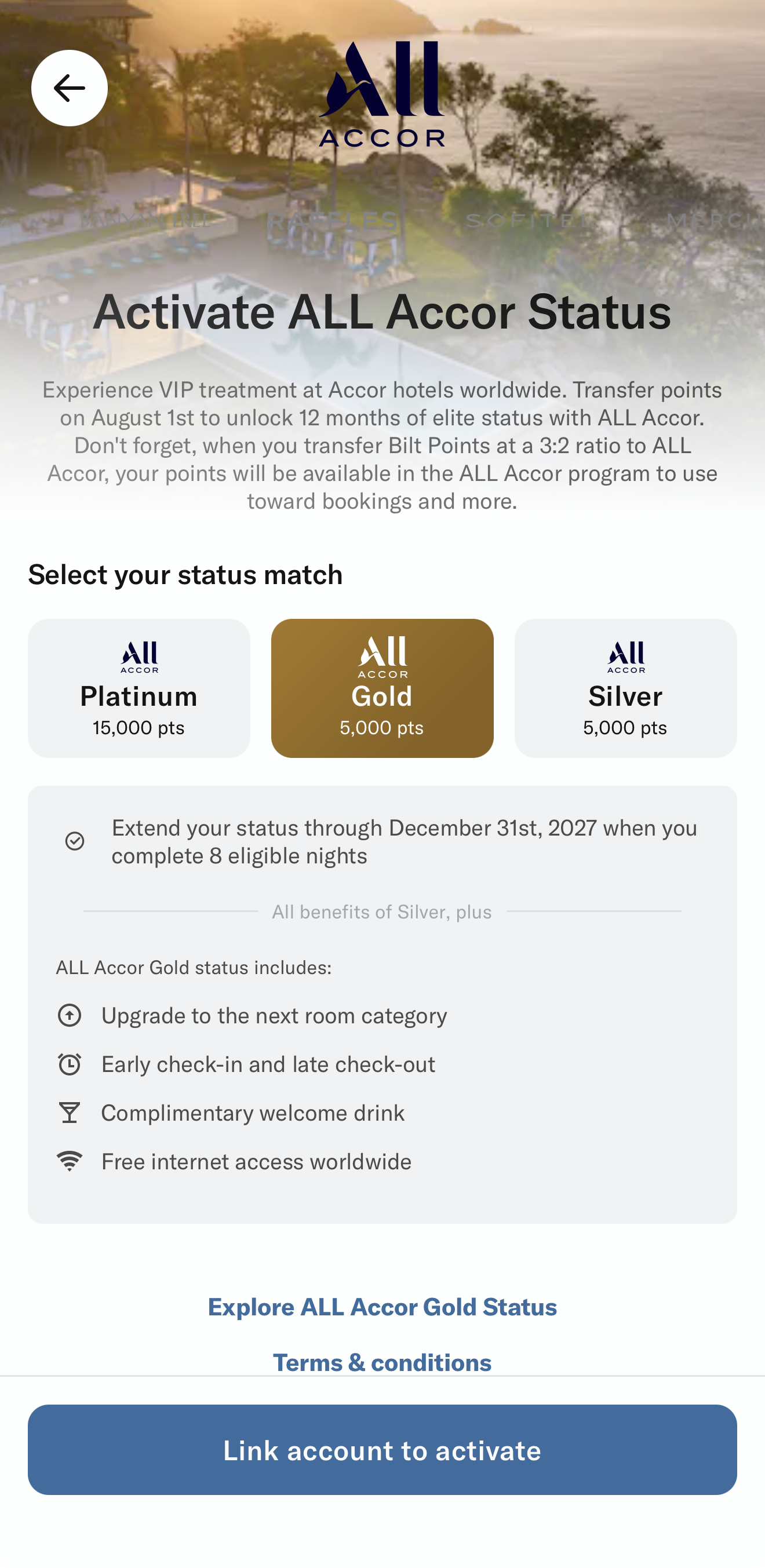This screenshot has width=765, height=1568.
Task: Open the Terms & conditions link
Action: coord(382,1361)
